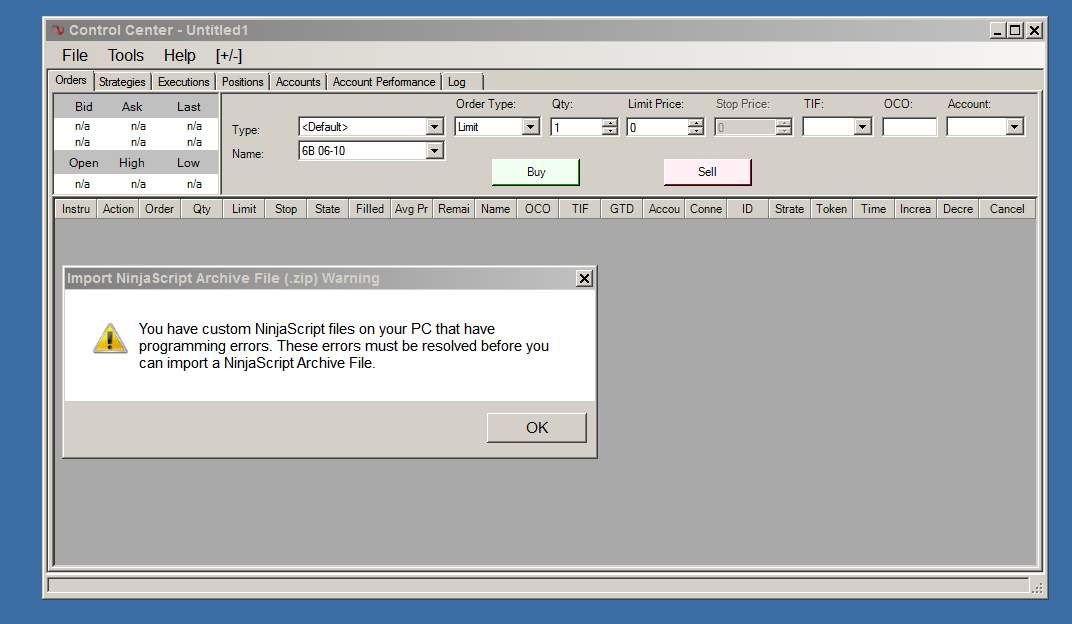Switch to the Positions tab
The height and width of the screenshot is (624, 1072).
[242, 82]
